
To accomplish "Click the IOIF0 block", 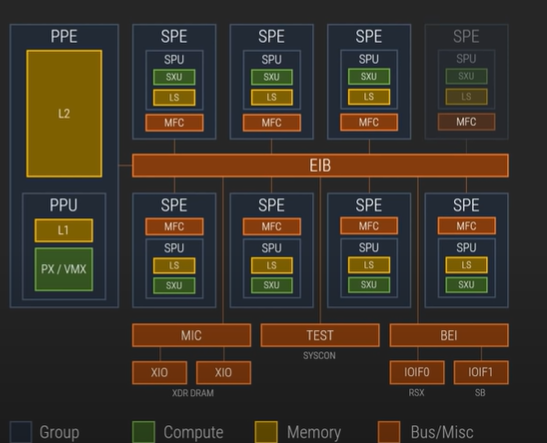I will (x=417, y=373).
